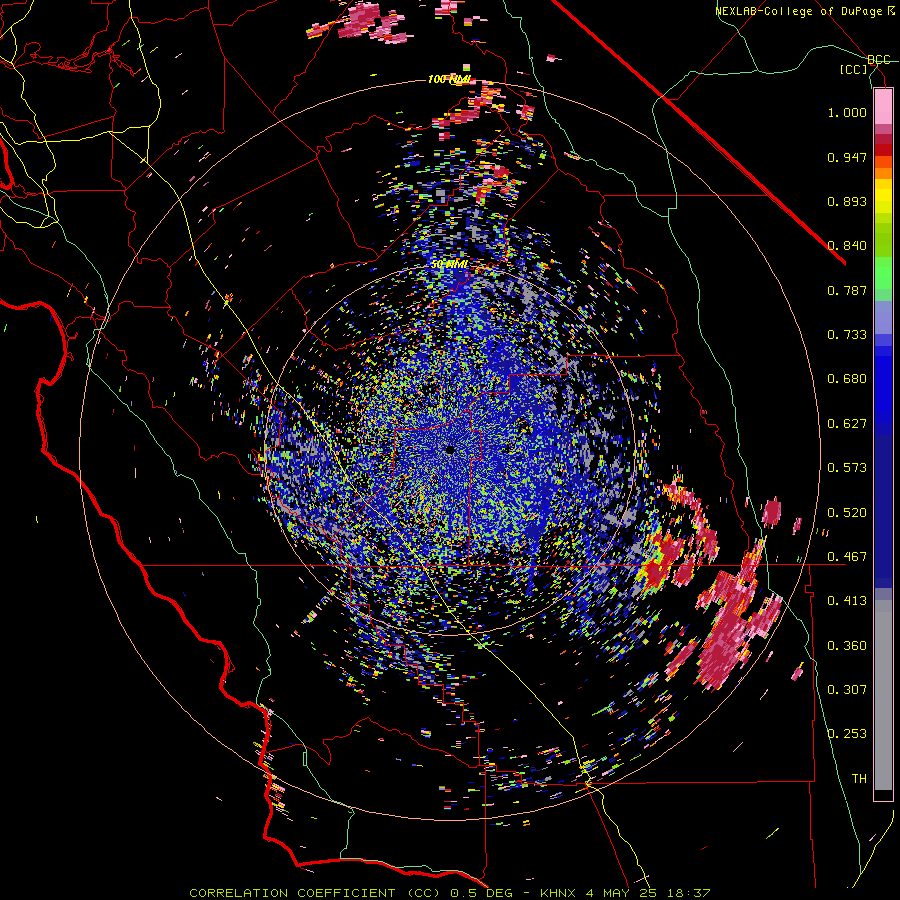Click the 0.840 scale value
This screenshot has height=900, width=900.
[847, 246]
